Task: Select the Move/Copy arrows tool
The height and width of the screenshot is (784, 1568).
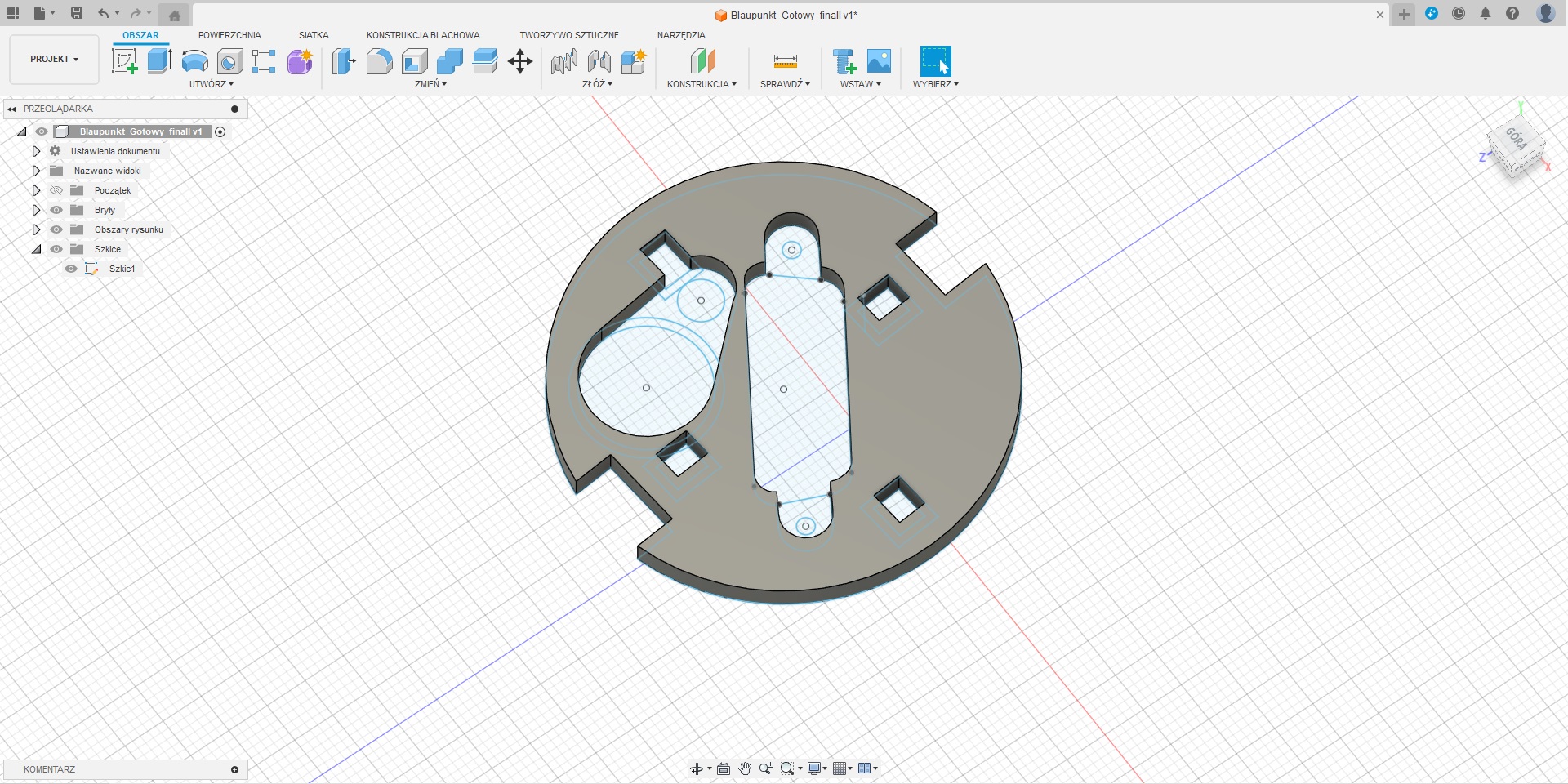Action: click(x=520, y=61)
